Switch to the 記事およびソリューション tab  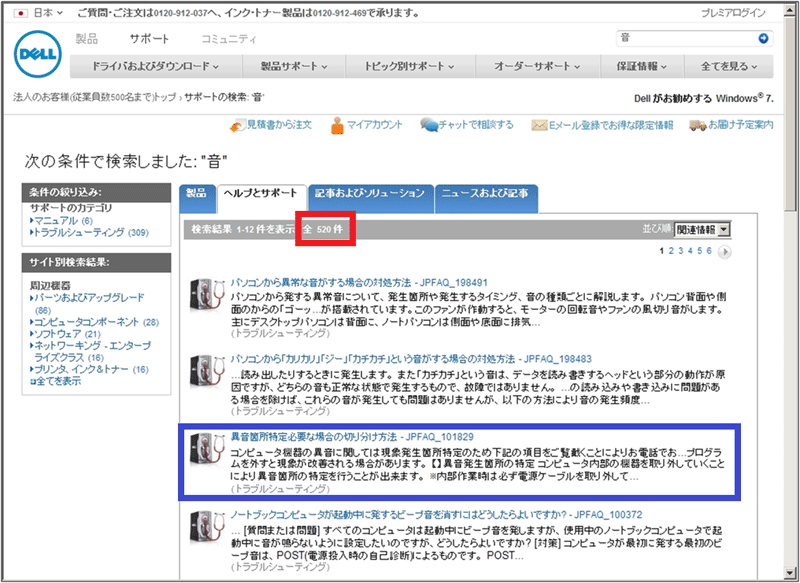[370, 192]
